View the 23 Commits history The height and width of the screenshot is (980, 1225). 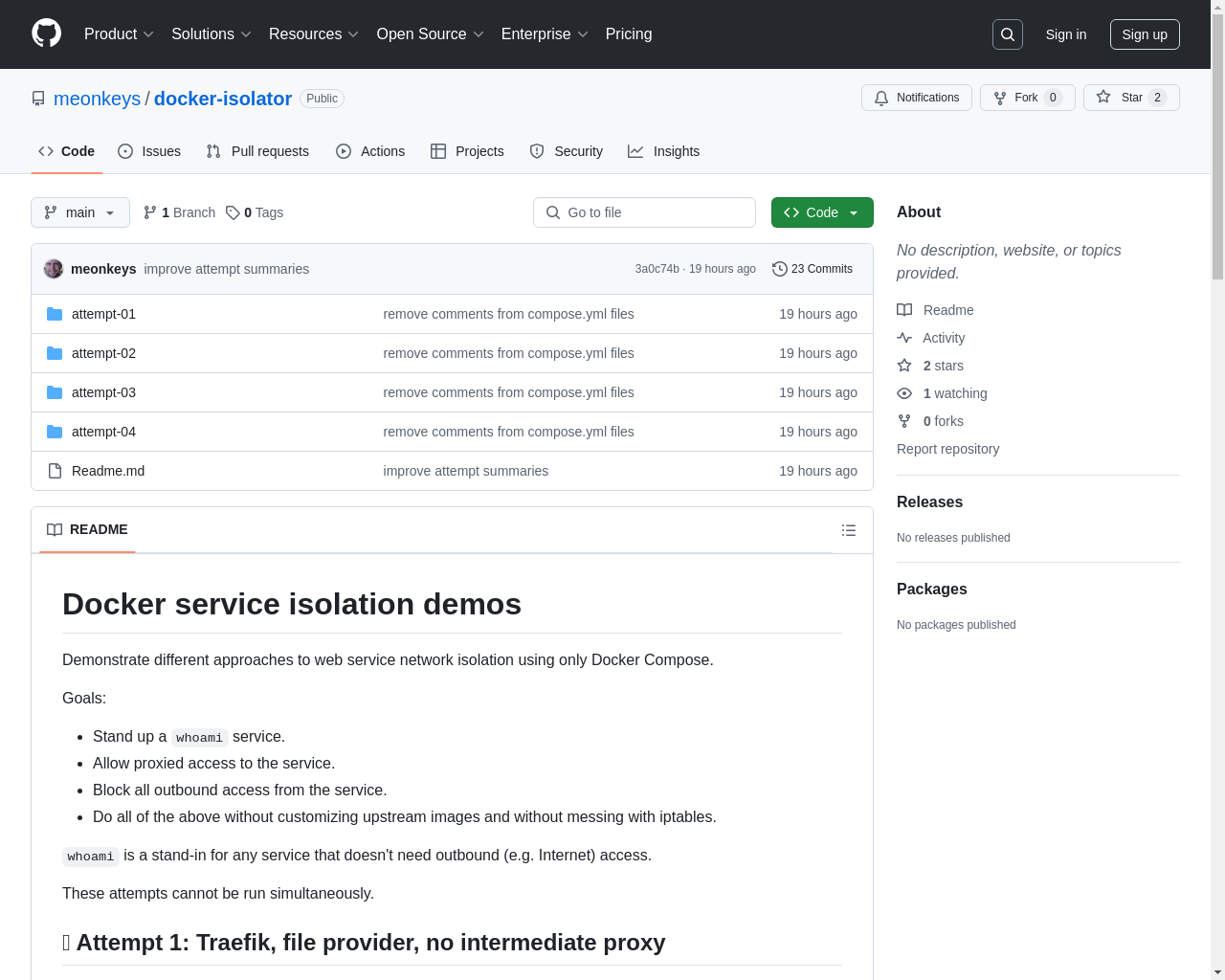[813, 269]
